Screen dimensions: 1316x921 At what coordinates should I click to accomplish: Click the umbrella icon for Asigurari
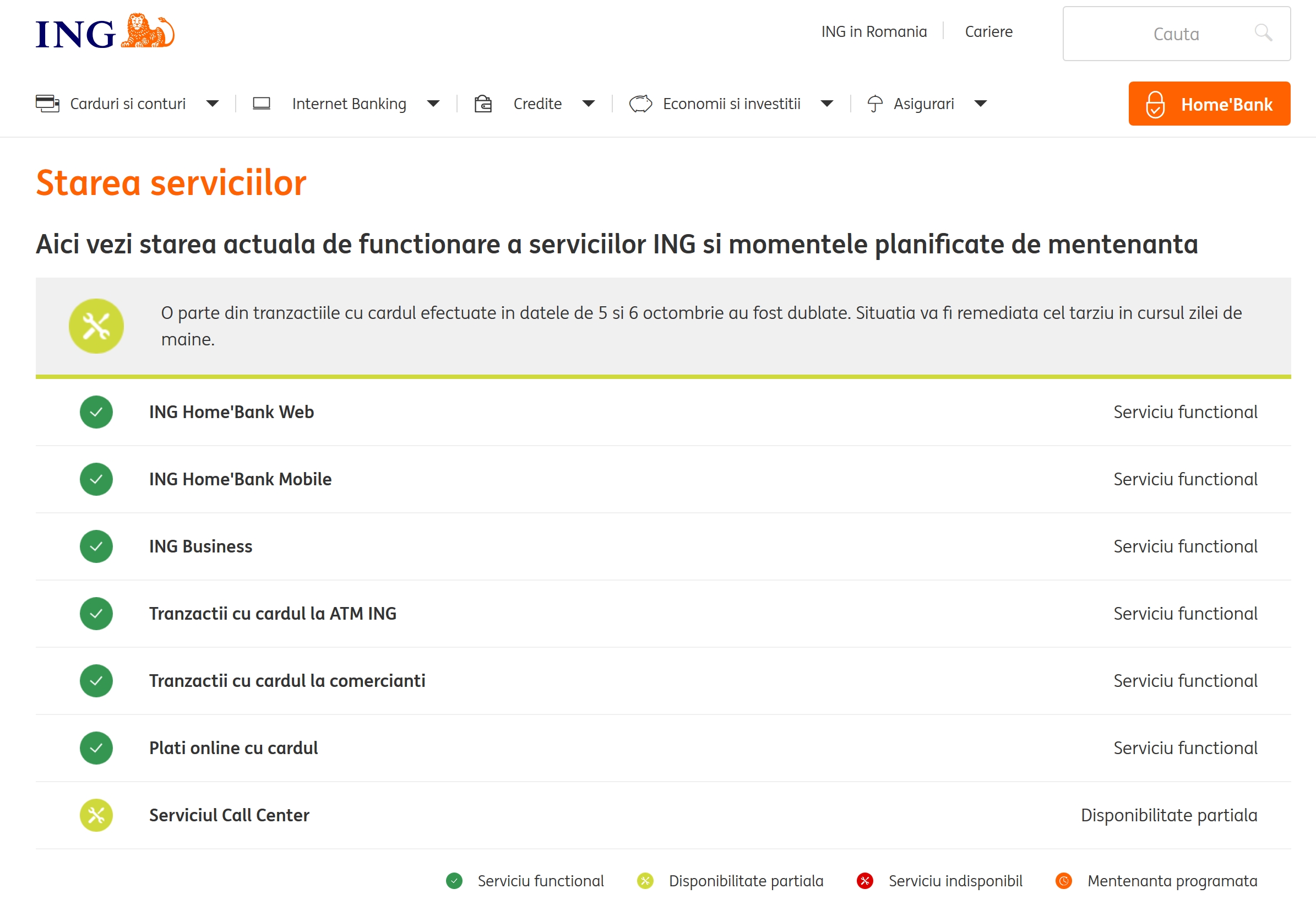point(874,104)
